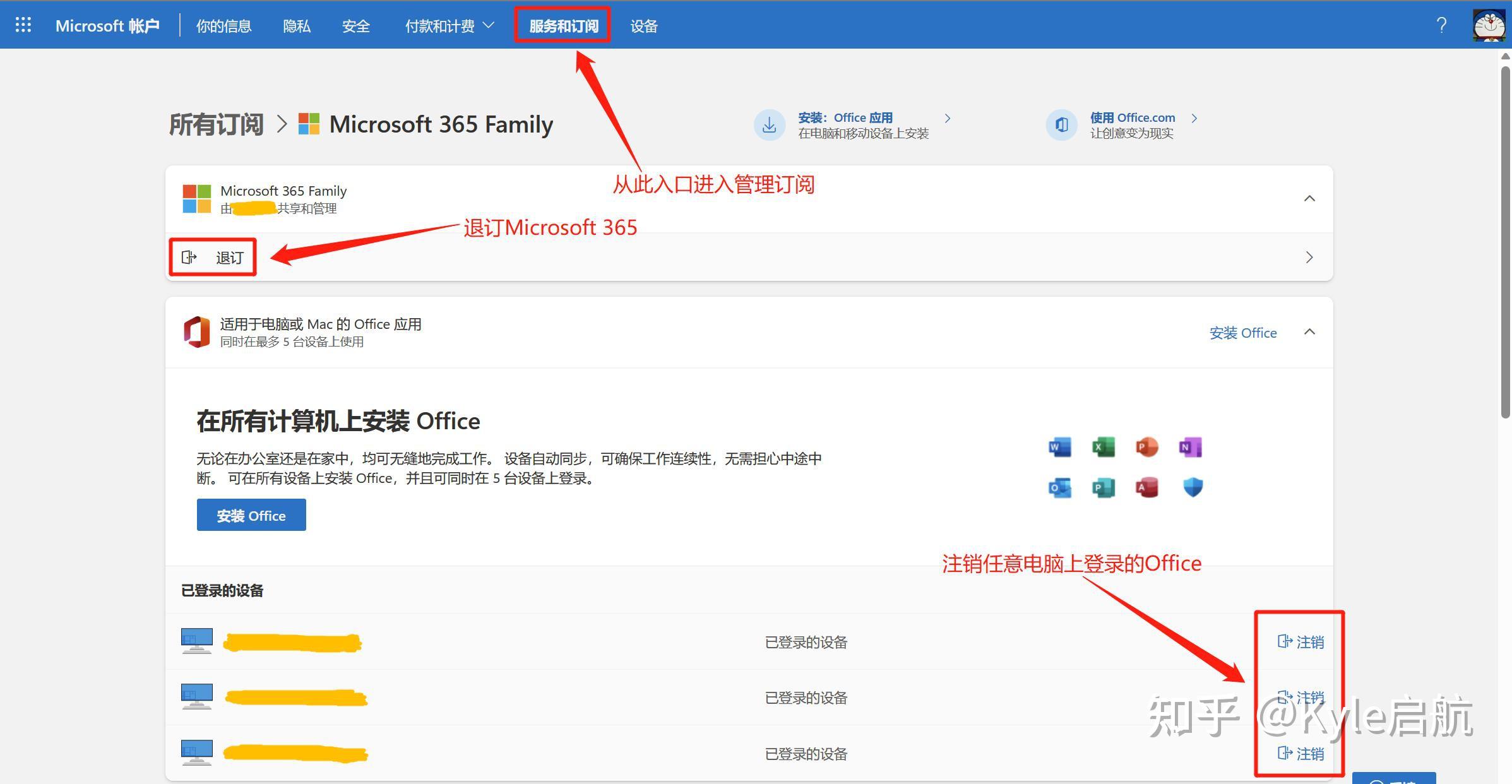Click 同时在最多 5 台设备上使用 text

pos(292,342)
